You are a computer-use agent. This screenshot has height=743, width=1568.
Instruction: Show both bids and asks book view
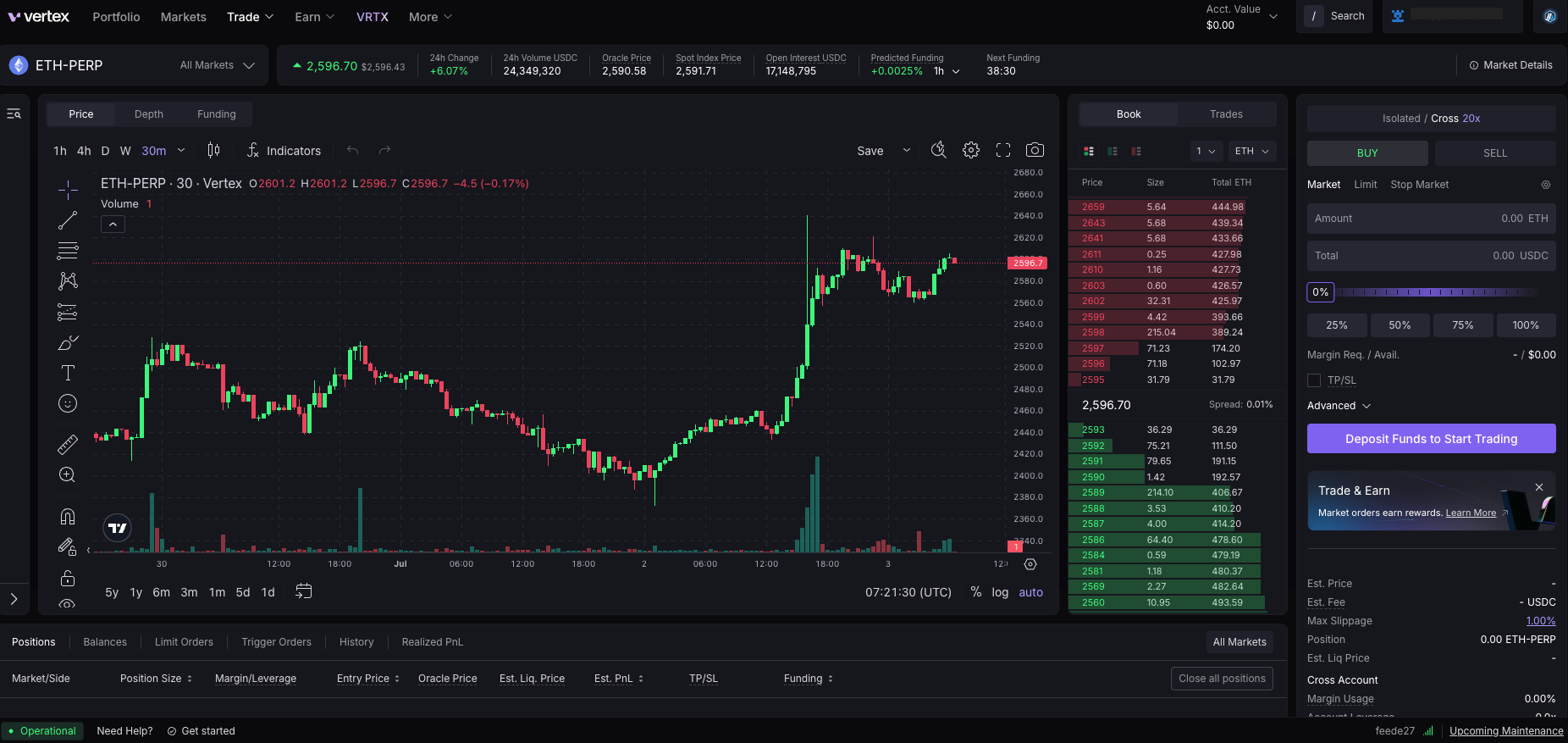[1089, 151]
